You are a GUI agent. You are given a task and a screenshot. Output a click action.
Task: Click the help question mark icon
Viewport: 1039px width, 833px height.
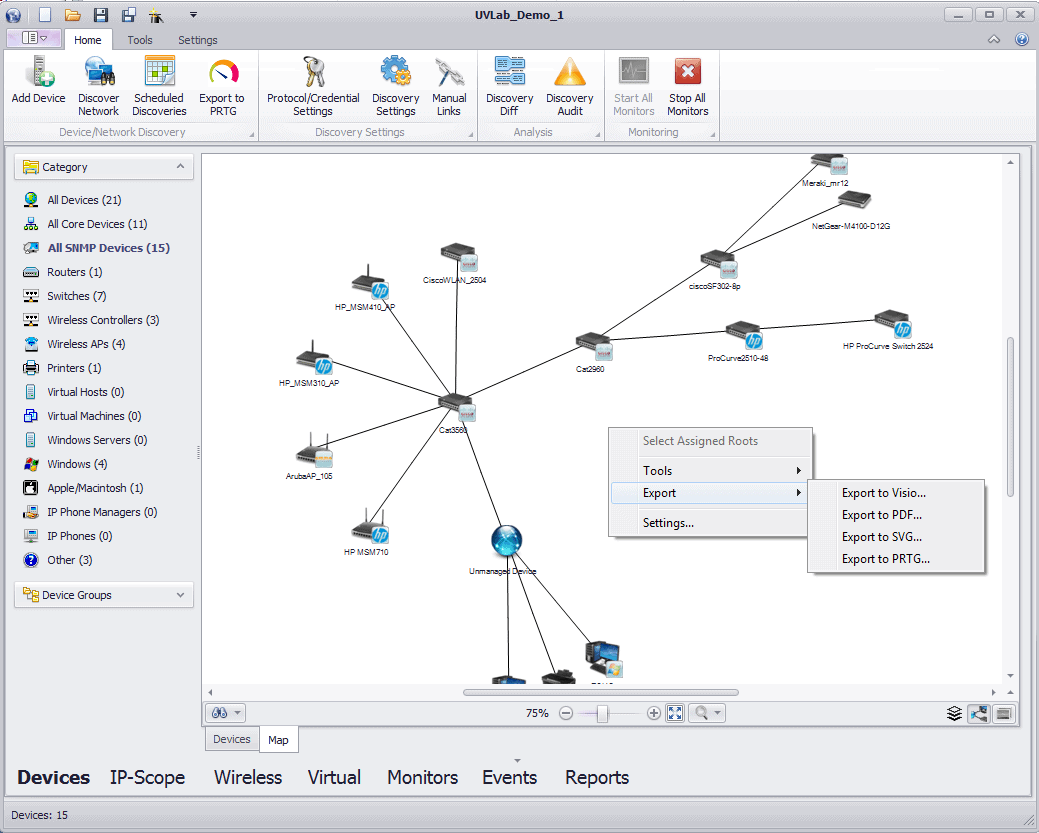(1022, 39)
